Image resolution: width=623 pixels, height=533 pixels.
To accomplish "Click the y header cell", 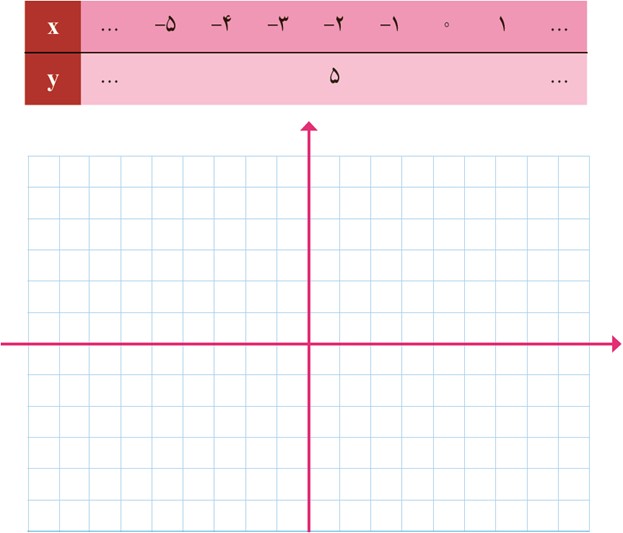I will pos(53,79).
